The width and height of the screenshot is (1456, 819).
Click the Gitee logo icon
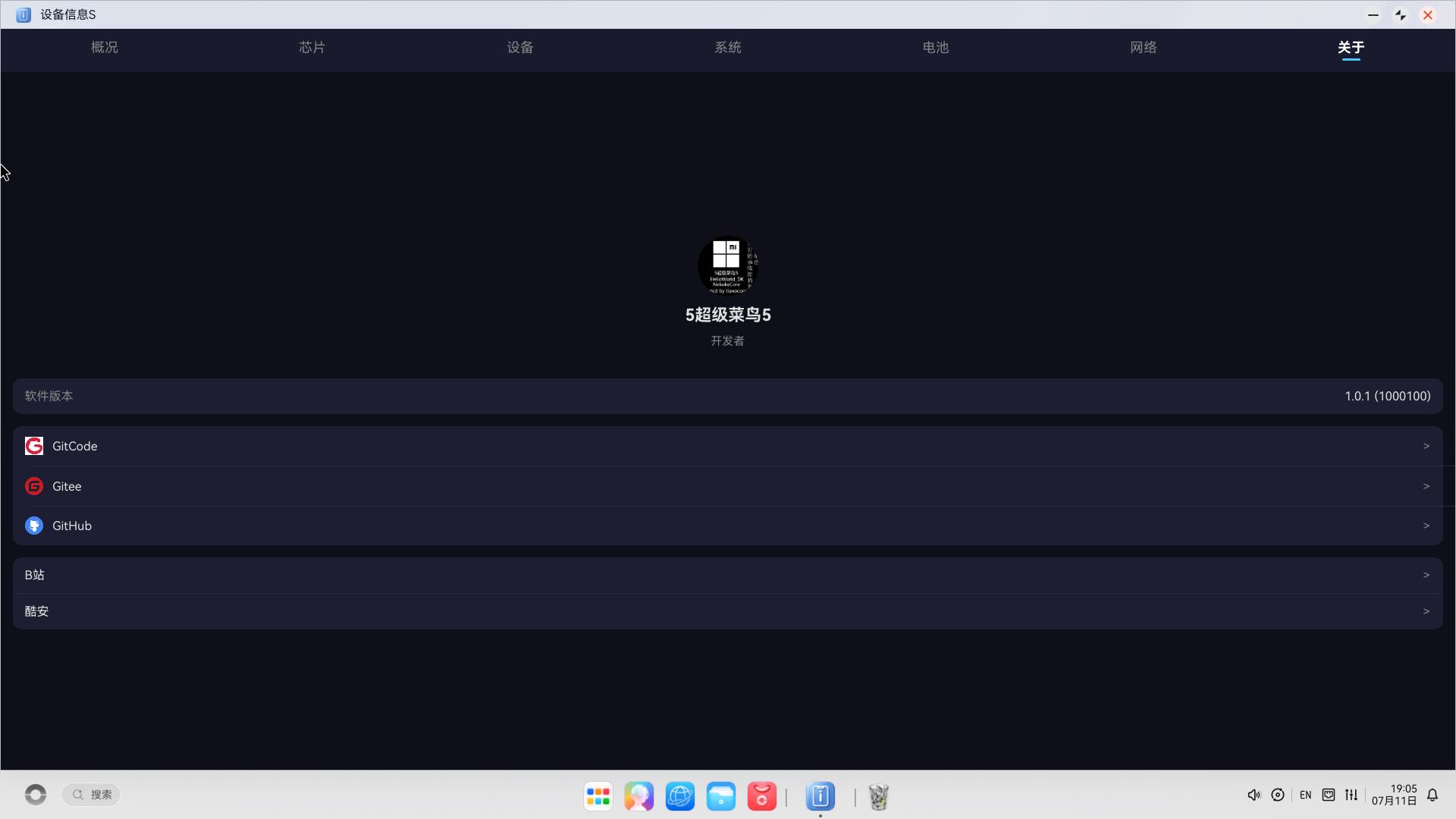point(34,486)
